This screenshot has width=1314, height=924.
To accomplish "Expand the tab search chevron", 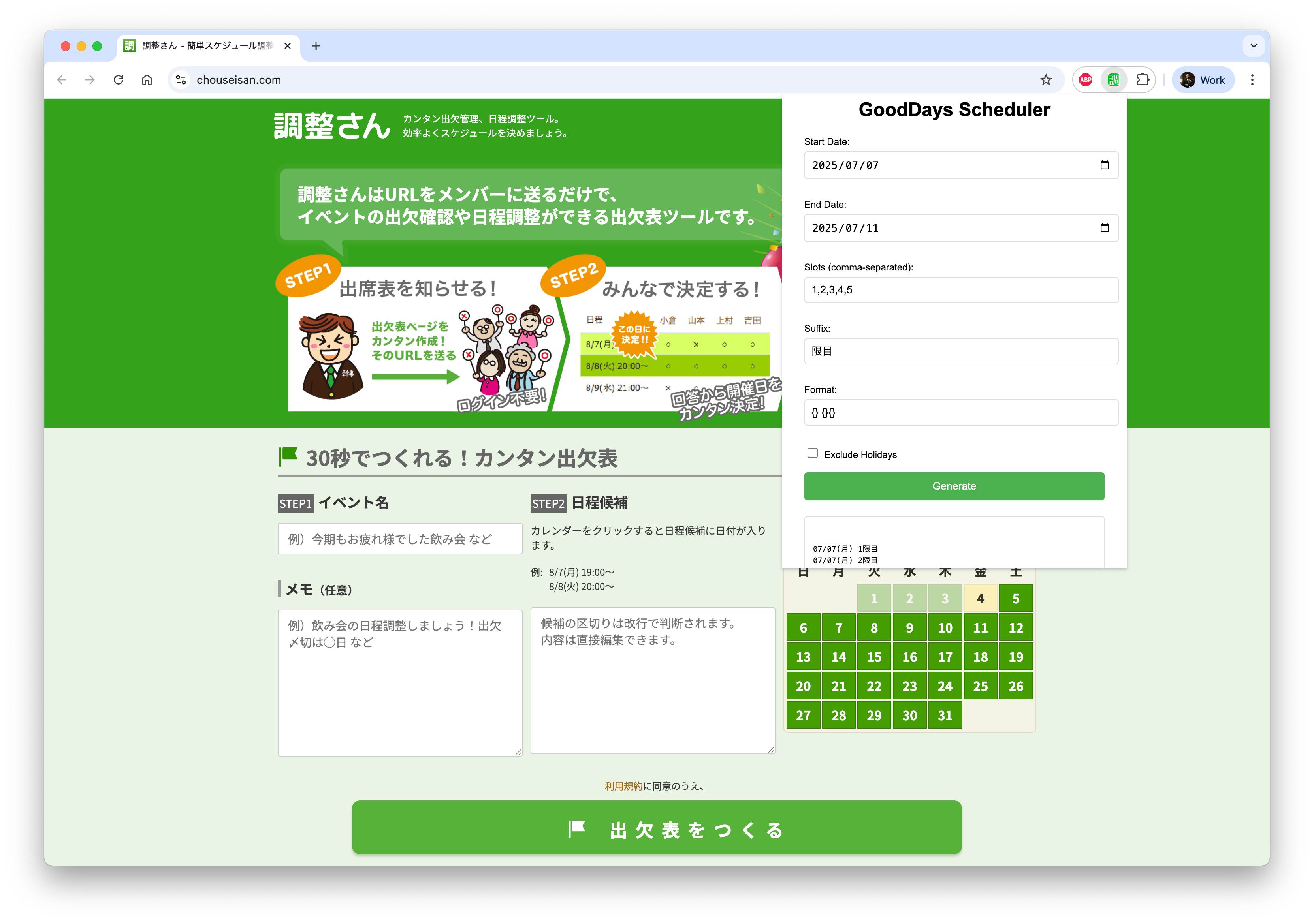I will click(x=1253, y=46).
